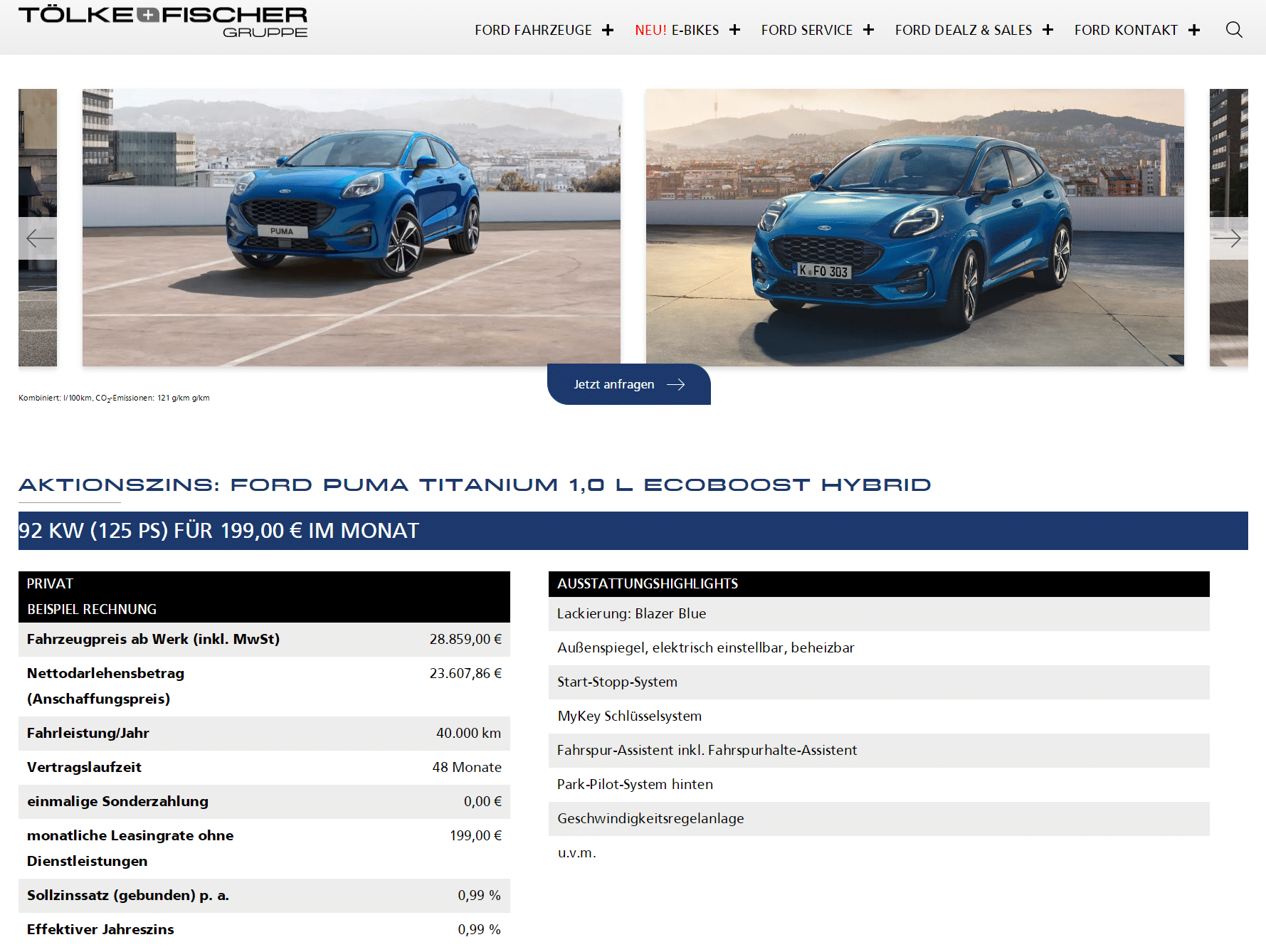Screen dimensions: 1266x952
Task: Open NEU! E-Bikes menu
Action: pos(677,30)
